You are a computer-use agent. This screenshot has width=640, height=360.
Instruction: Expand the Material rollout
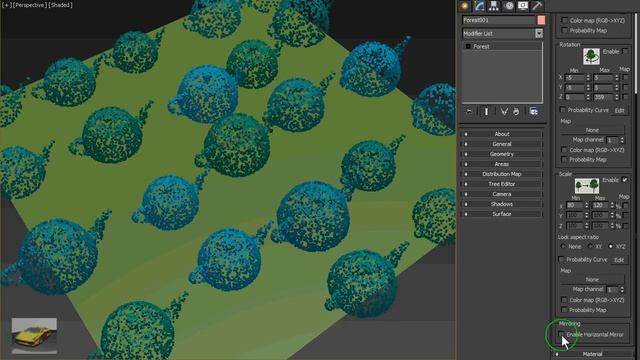click(x=592, y=354)
